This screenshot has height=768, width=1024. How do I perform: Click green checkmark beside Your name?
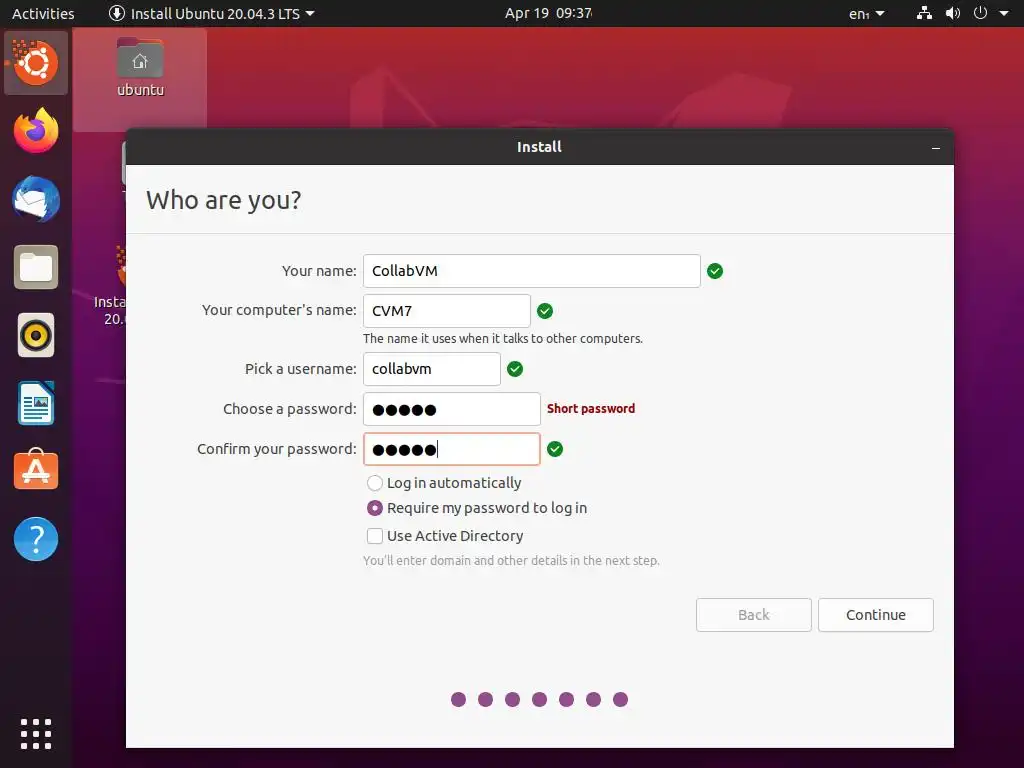(715, 271)
